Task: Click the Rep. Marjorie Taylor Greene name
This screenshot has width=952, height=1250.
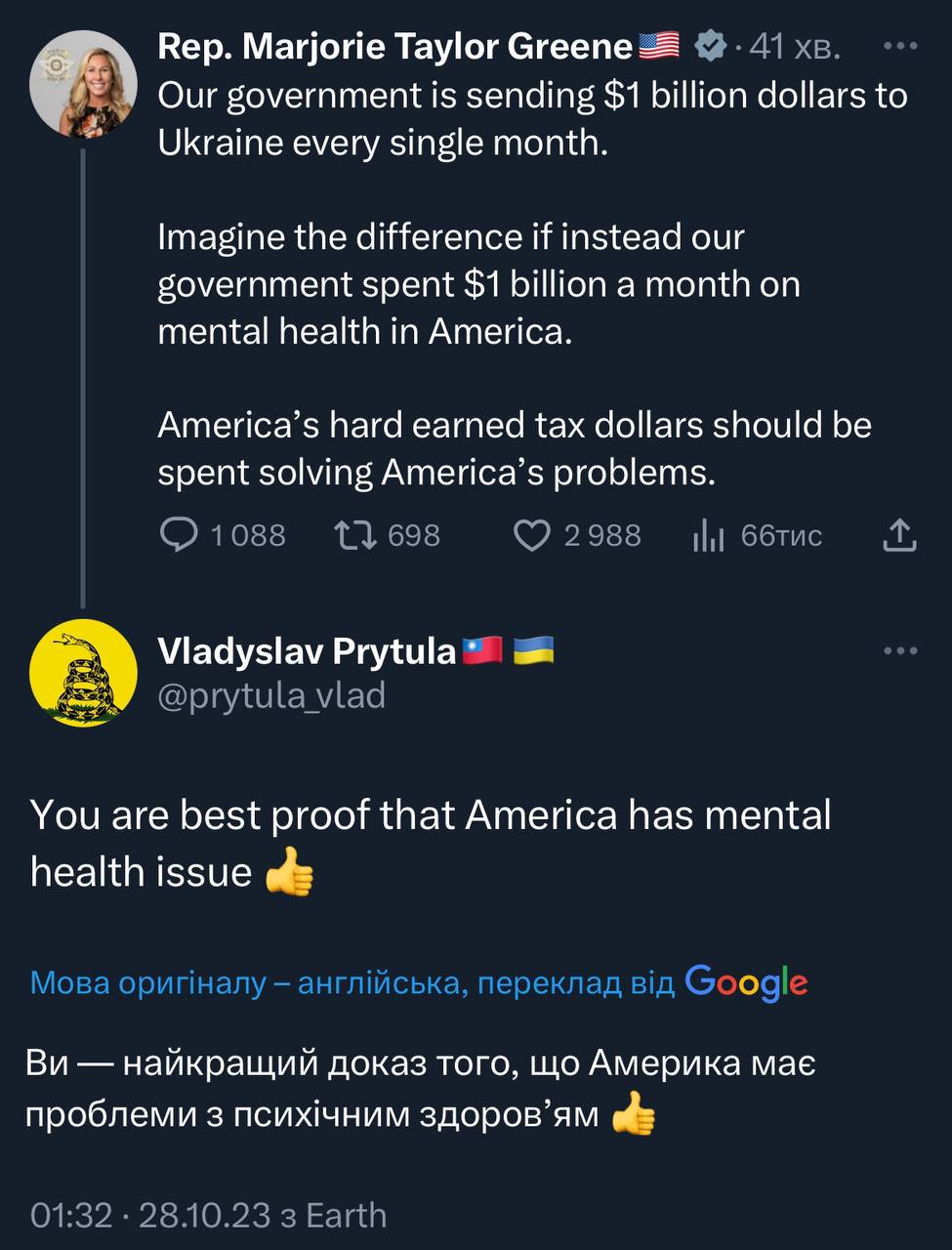Action: tap(394, 45)
